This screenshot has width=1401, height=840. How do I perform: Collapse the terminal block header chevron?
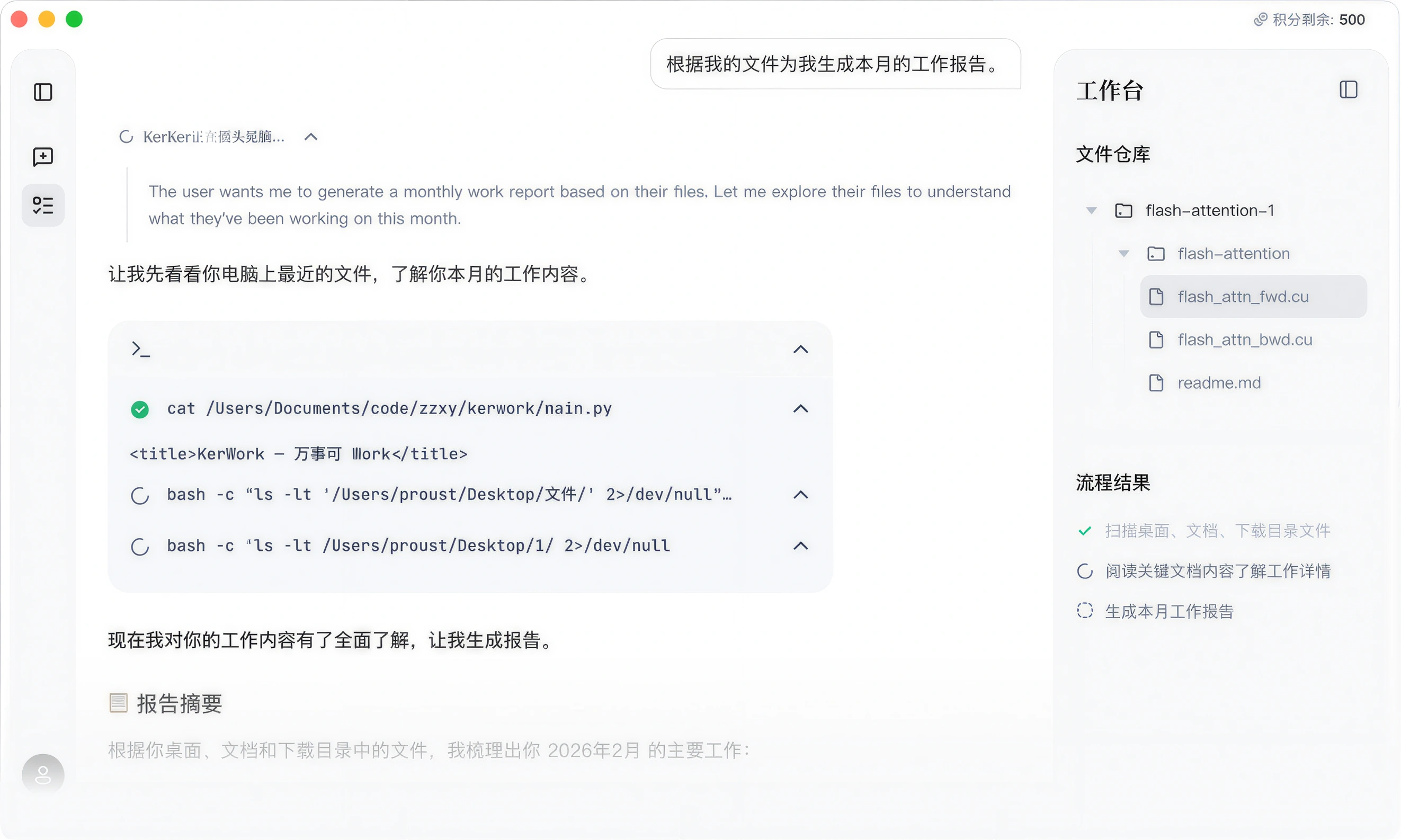tap(800, 349)
